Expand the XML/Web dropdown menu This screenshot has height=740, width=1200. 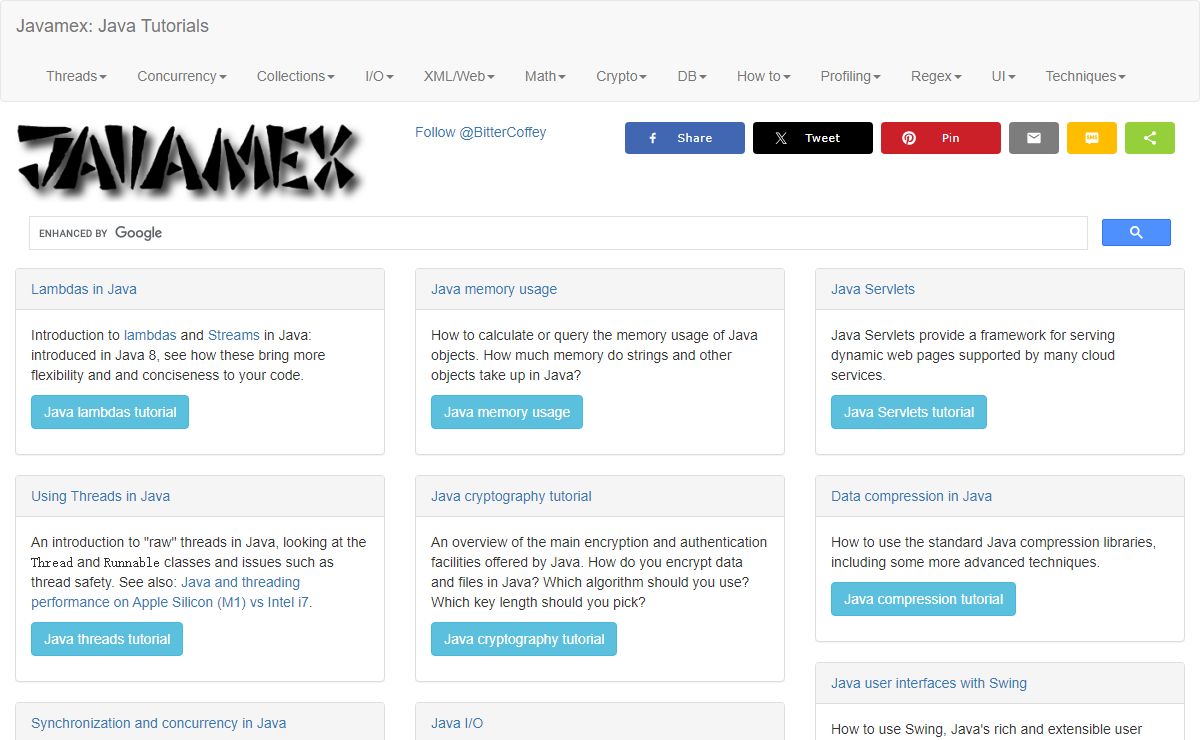459,76
